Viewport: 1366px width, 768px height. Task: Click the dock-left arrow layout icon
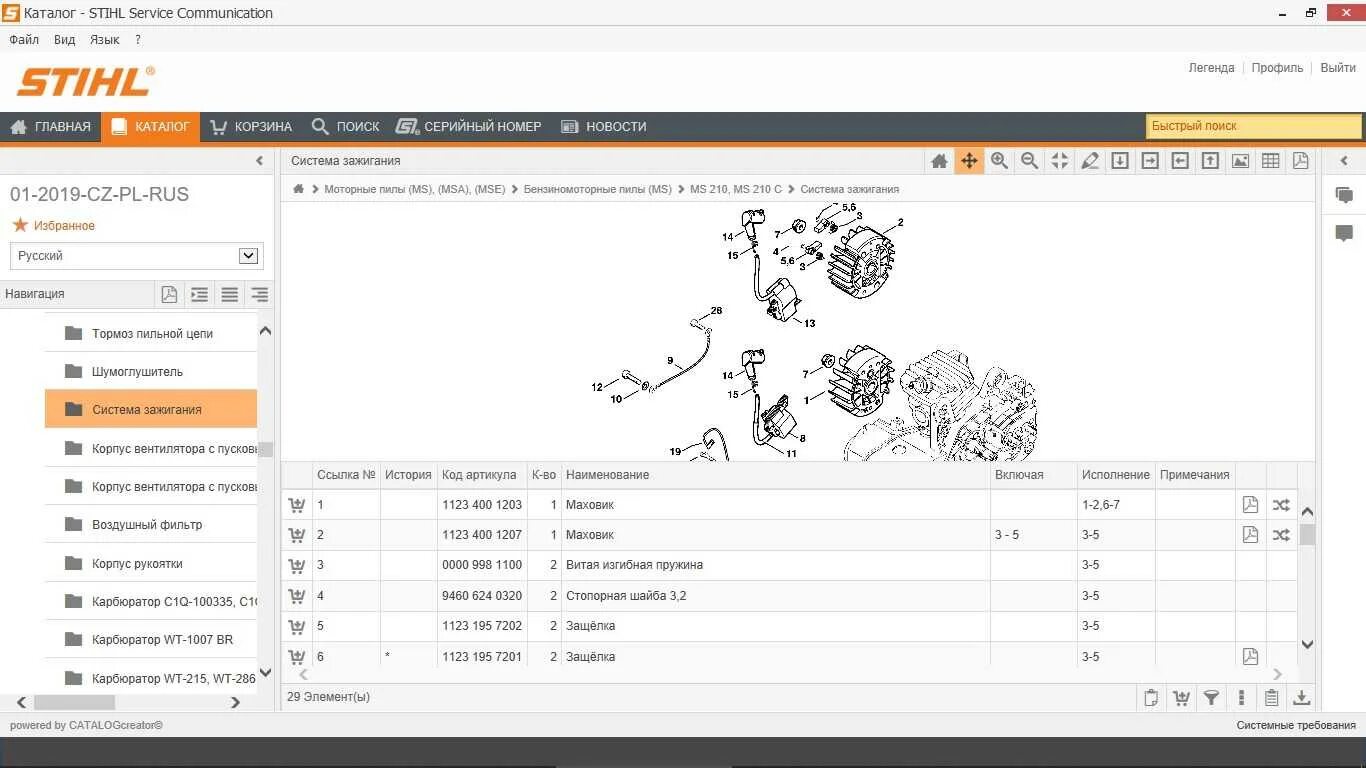(1180, 161)
